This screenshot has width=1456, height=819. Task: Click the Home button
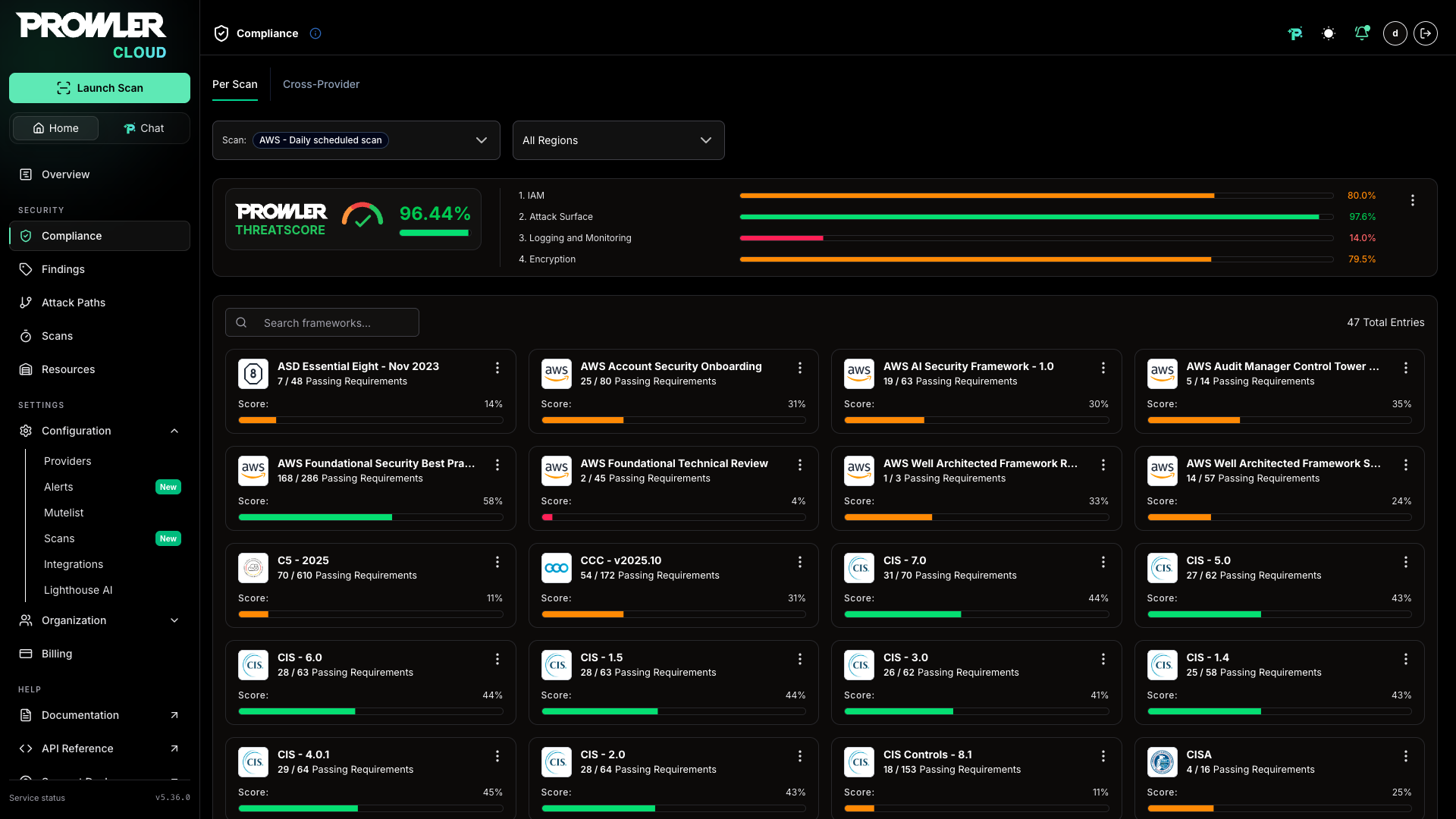pyautogui.click(x=55, y=128)
